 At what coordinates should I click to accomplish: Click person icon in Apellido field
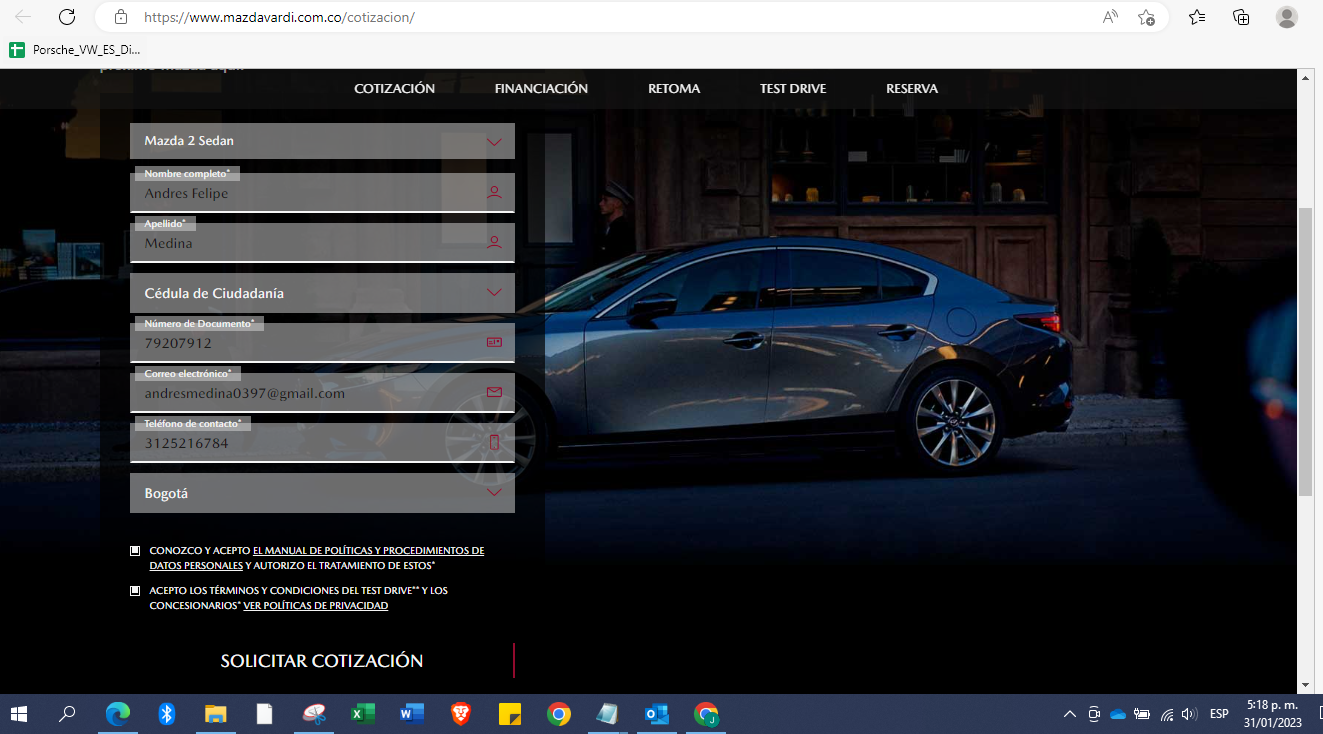(x=494, y=242)
